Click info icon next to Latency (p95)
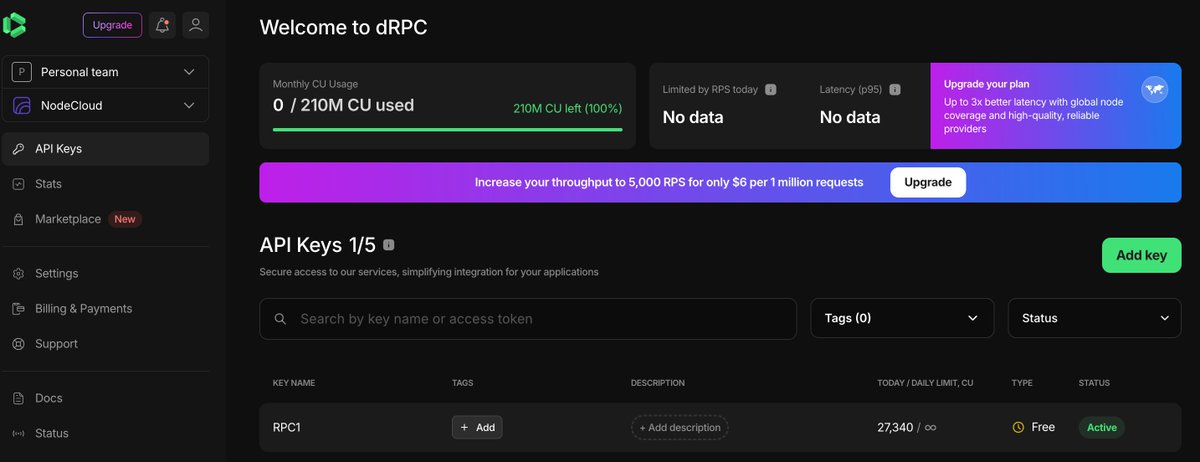 [x=895, y=90]
